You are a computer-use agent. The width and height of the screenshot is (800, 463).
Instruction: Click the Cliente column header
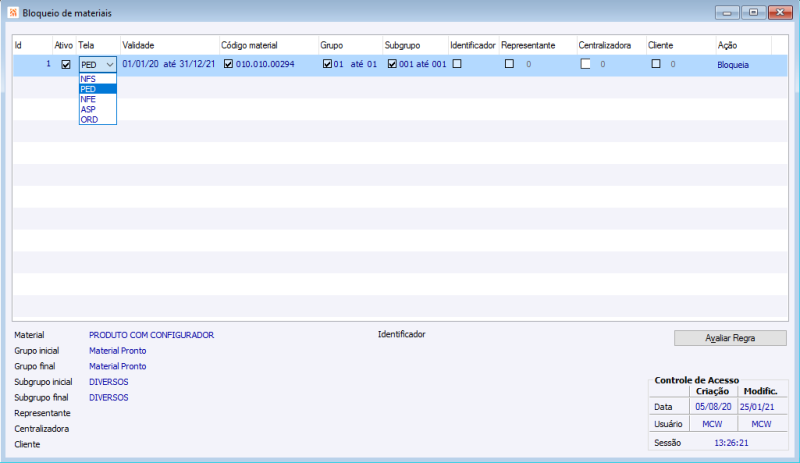[681, 45]
